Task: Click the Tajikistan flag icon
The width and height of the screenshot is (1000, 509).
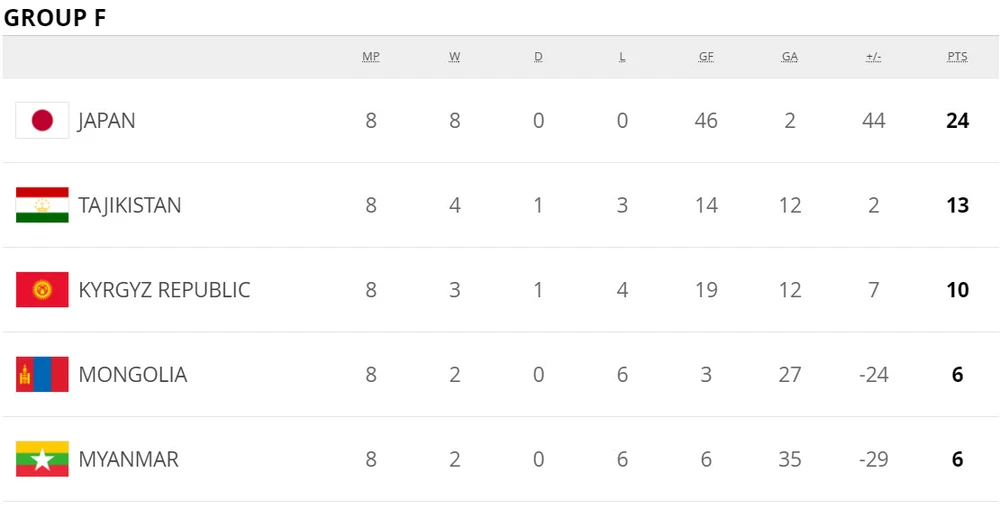Action: tap(42, 205)
